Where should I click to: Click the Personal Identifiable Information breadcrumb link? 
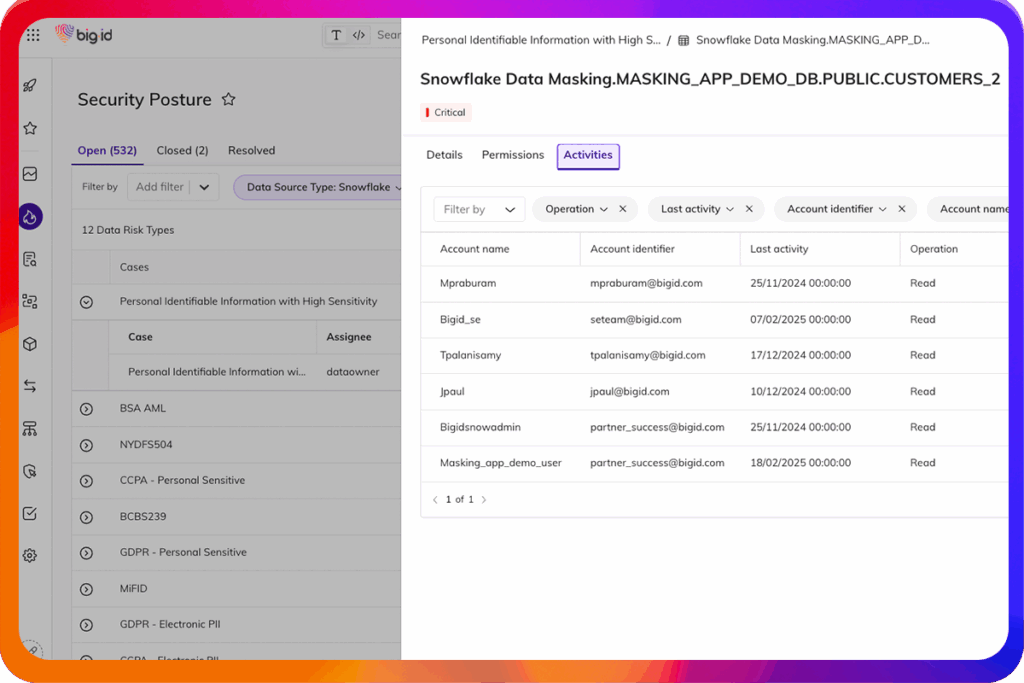click(x=540, y=41)
